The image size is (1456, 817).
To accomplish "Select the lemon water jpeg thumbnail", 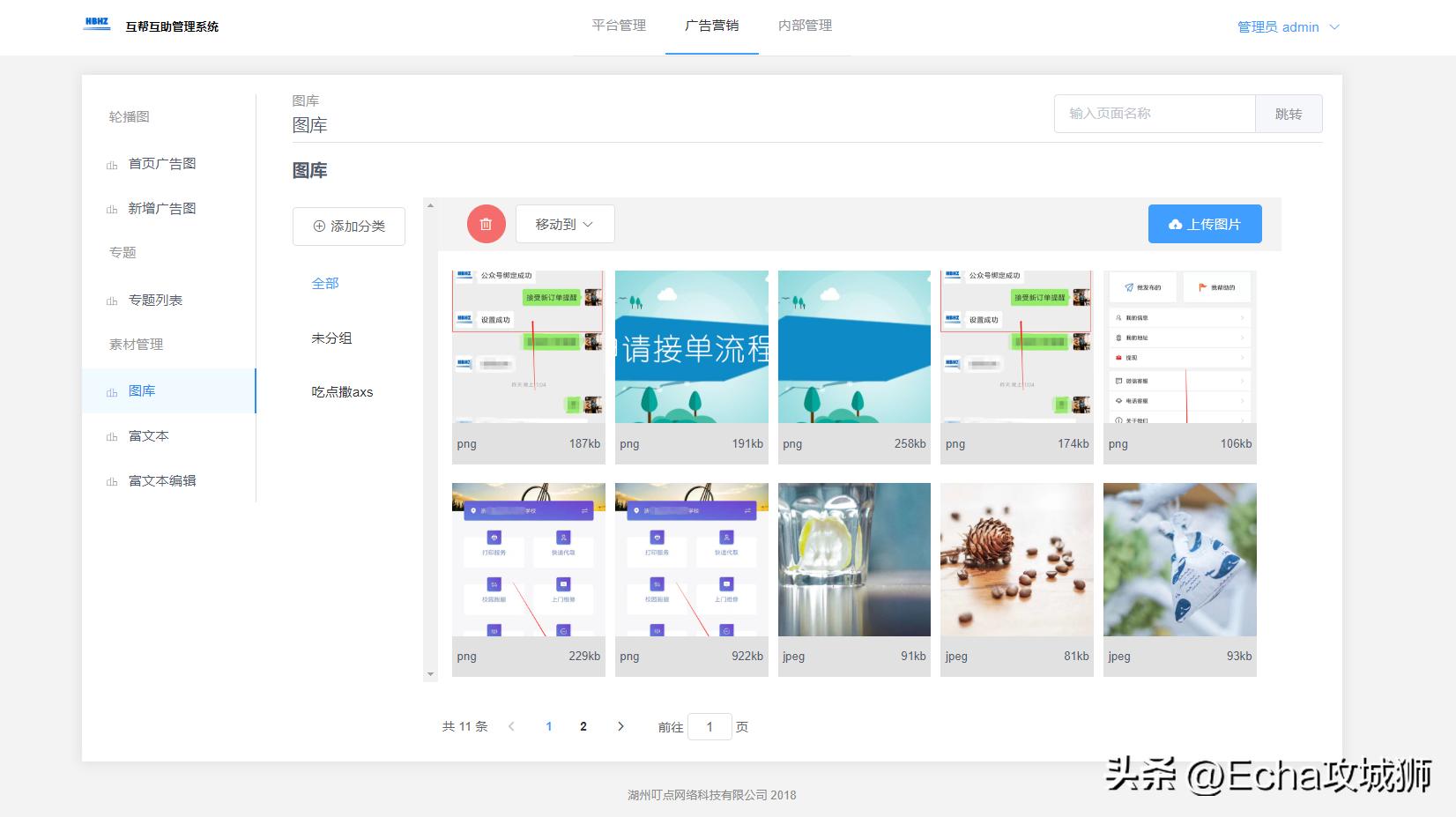I will click(853, 559).
